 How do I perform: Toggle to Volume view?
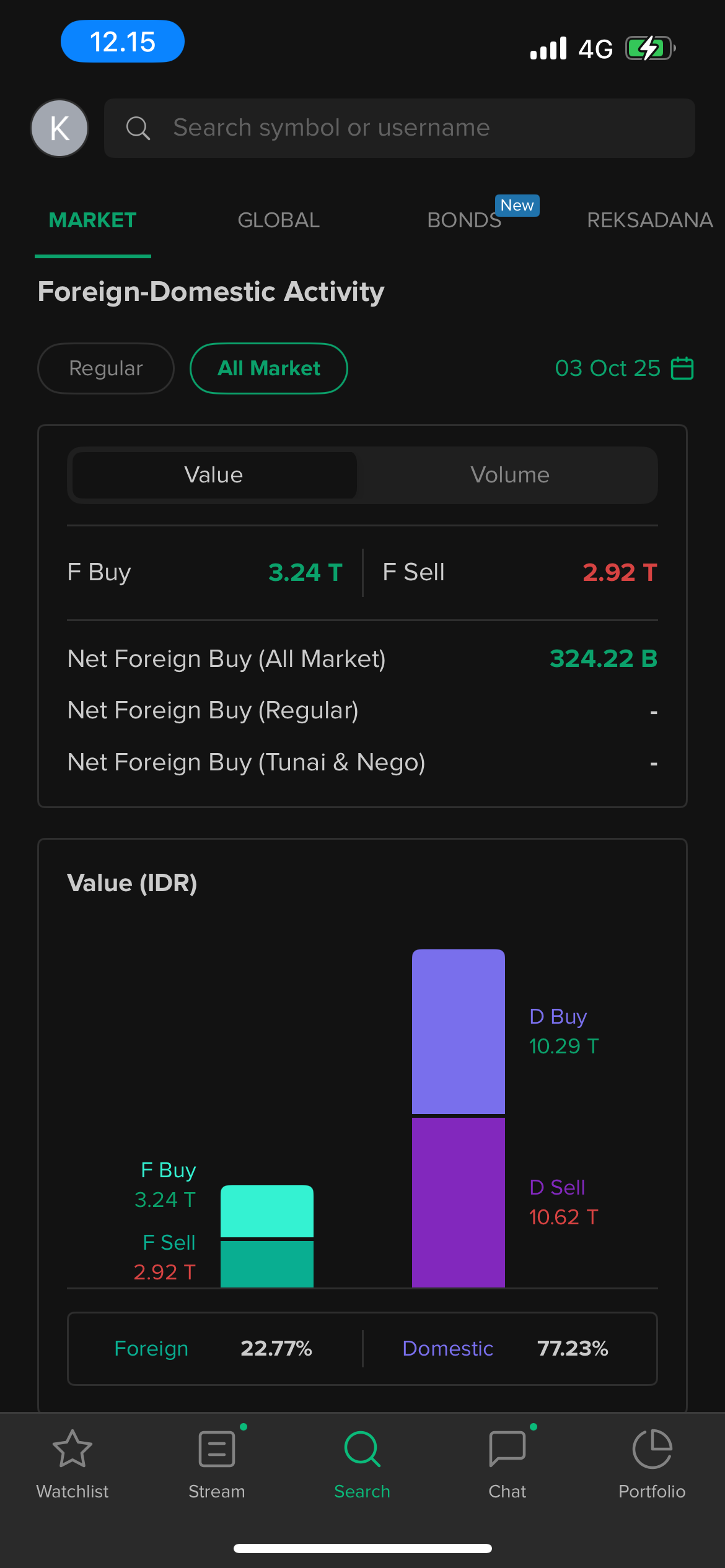click(x=509, y=475)
